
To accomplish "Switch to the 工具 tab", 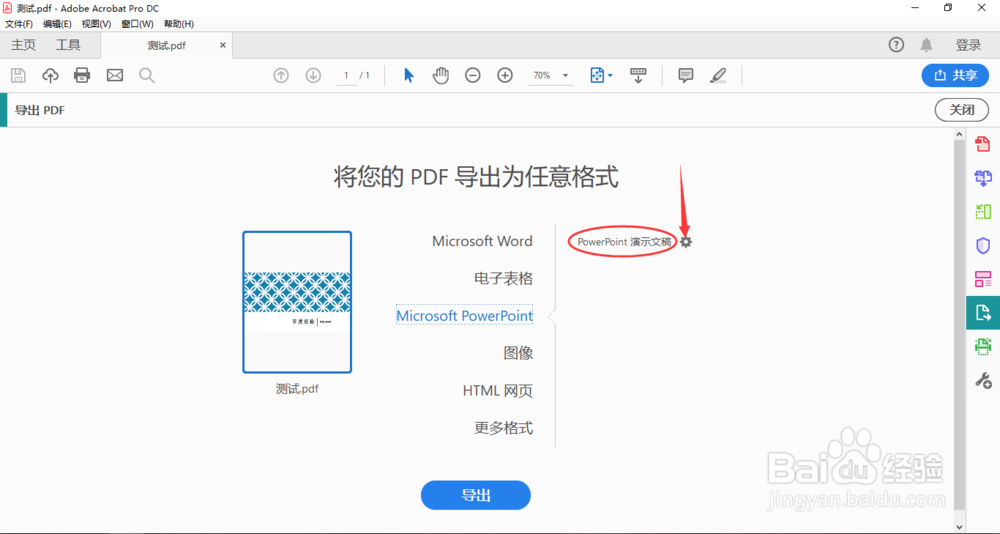I will pyautogui.click(x=68, y=45).
